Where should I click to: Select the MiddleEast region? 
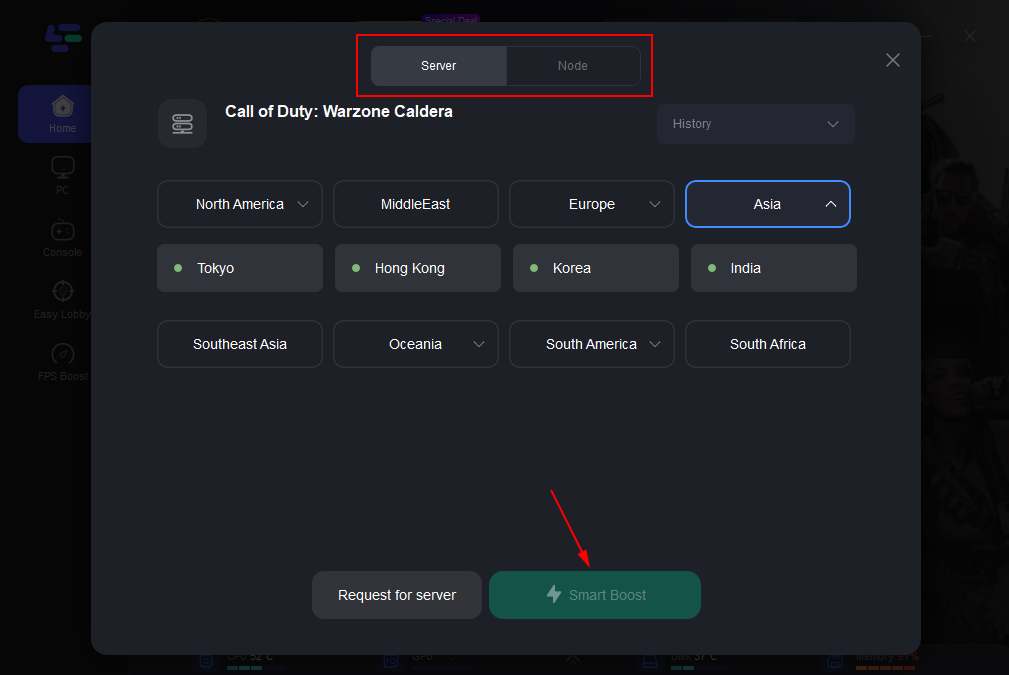[416, 204]
